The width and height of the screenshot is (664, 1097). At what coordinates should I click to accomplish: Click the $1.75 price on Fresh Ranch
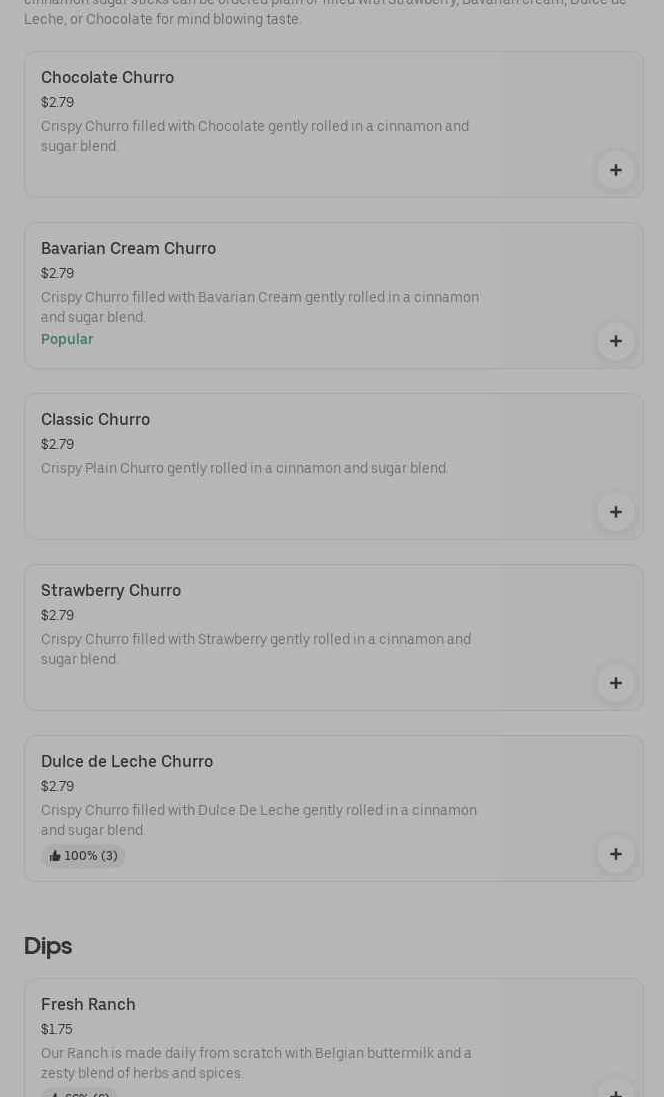57,1029
